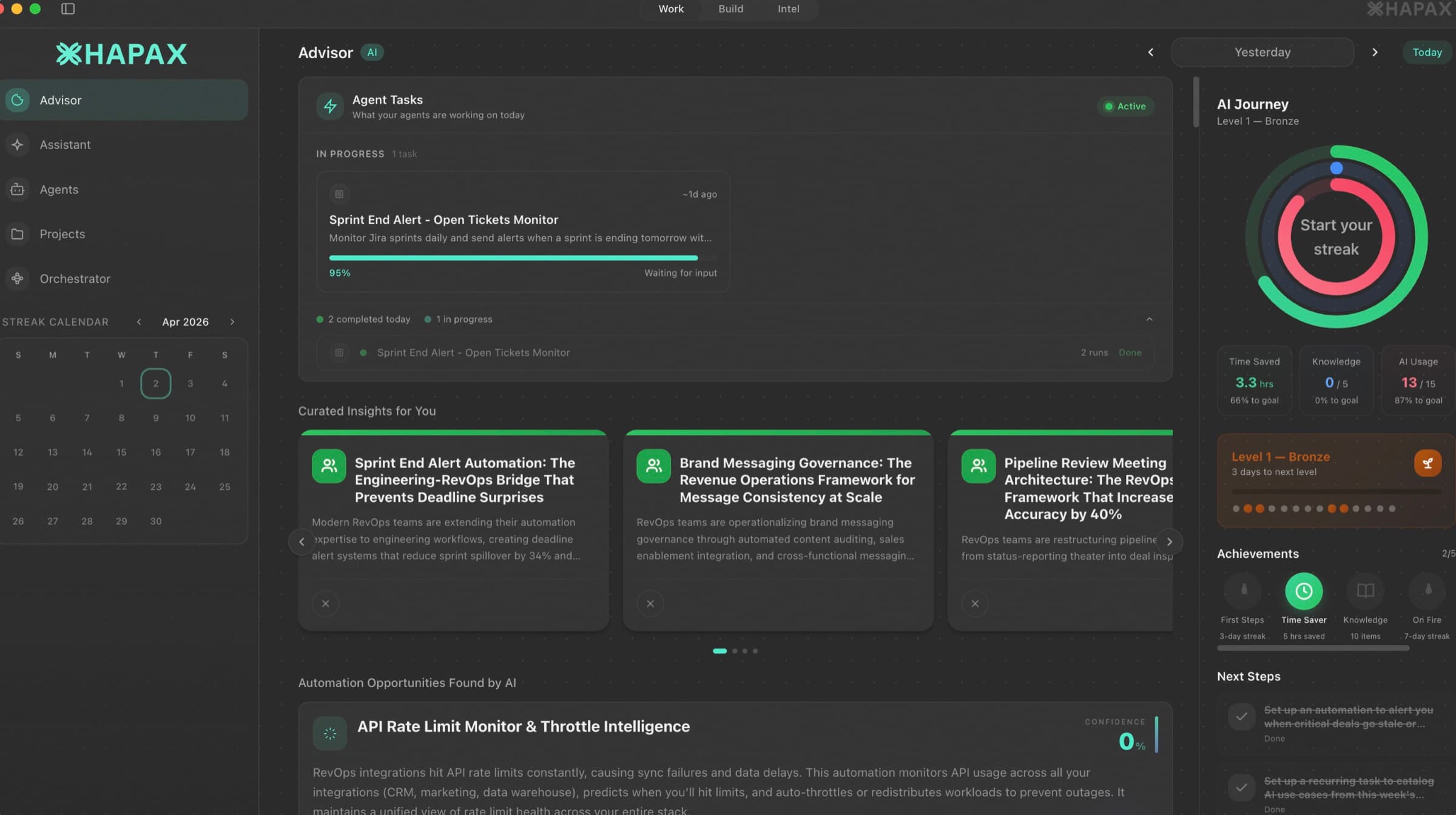Click the Level 1 Bronze sprout badge icon
The width and height of the screenshot is (1456, 815).
(x=1427, y=463)
